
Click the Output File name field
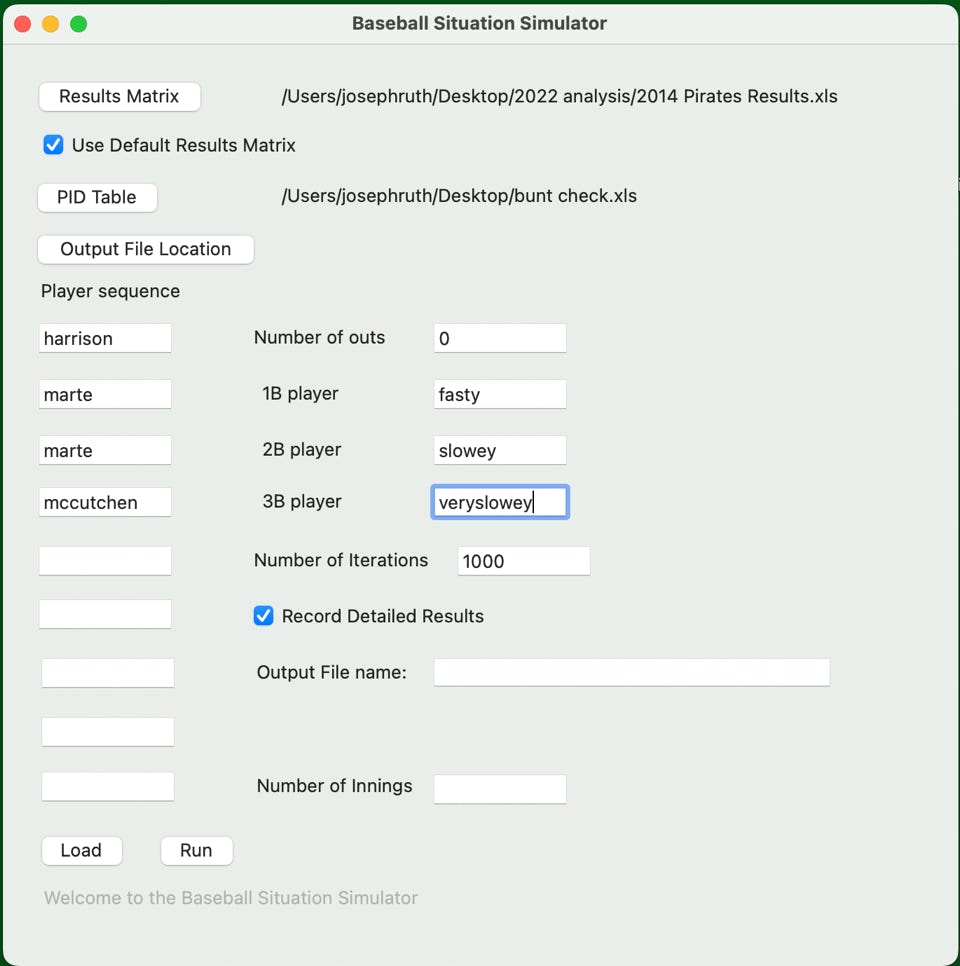[x=632, y=672]
